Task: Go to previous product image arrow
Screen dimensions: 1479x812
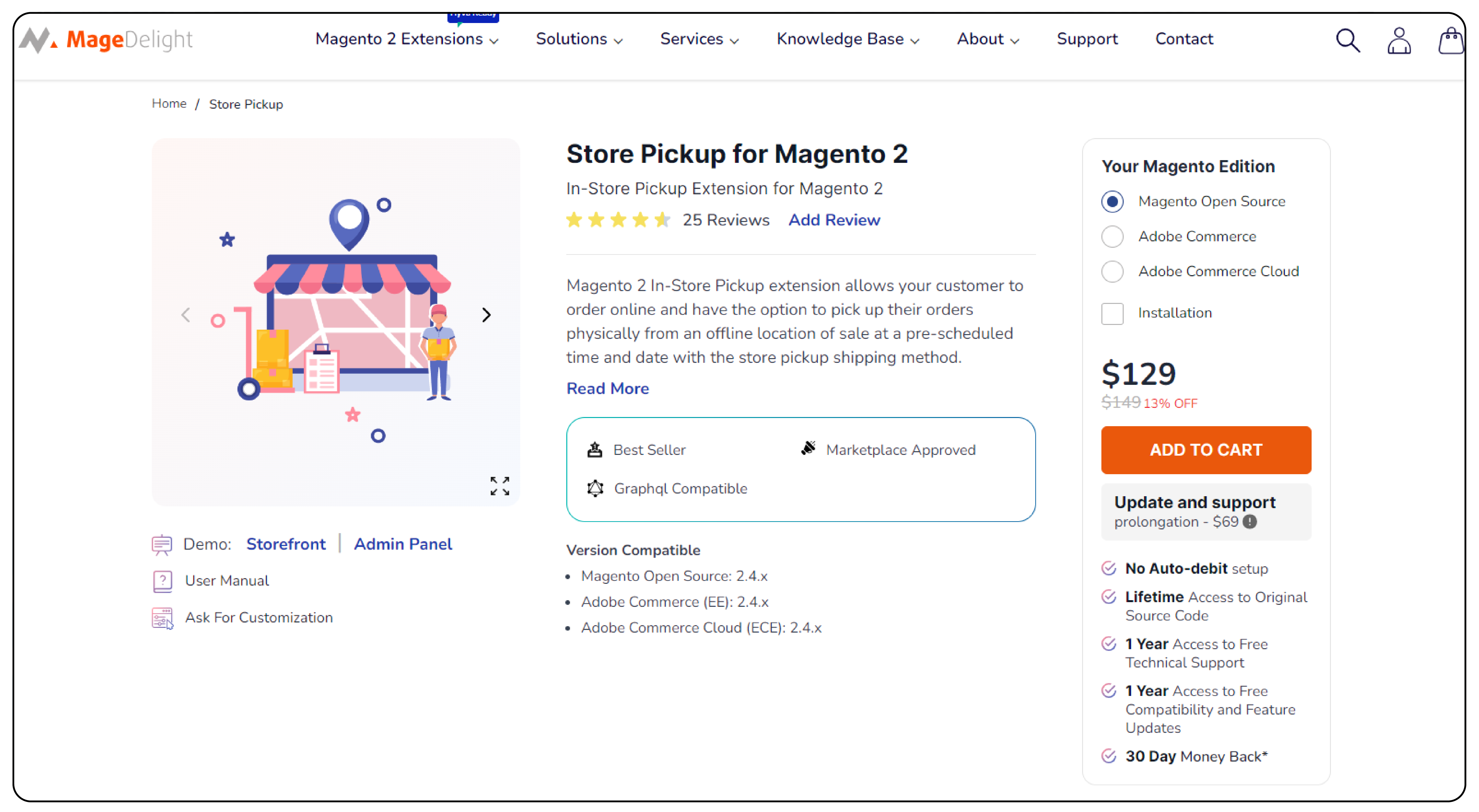Action: tap(185, 315)
